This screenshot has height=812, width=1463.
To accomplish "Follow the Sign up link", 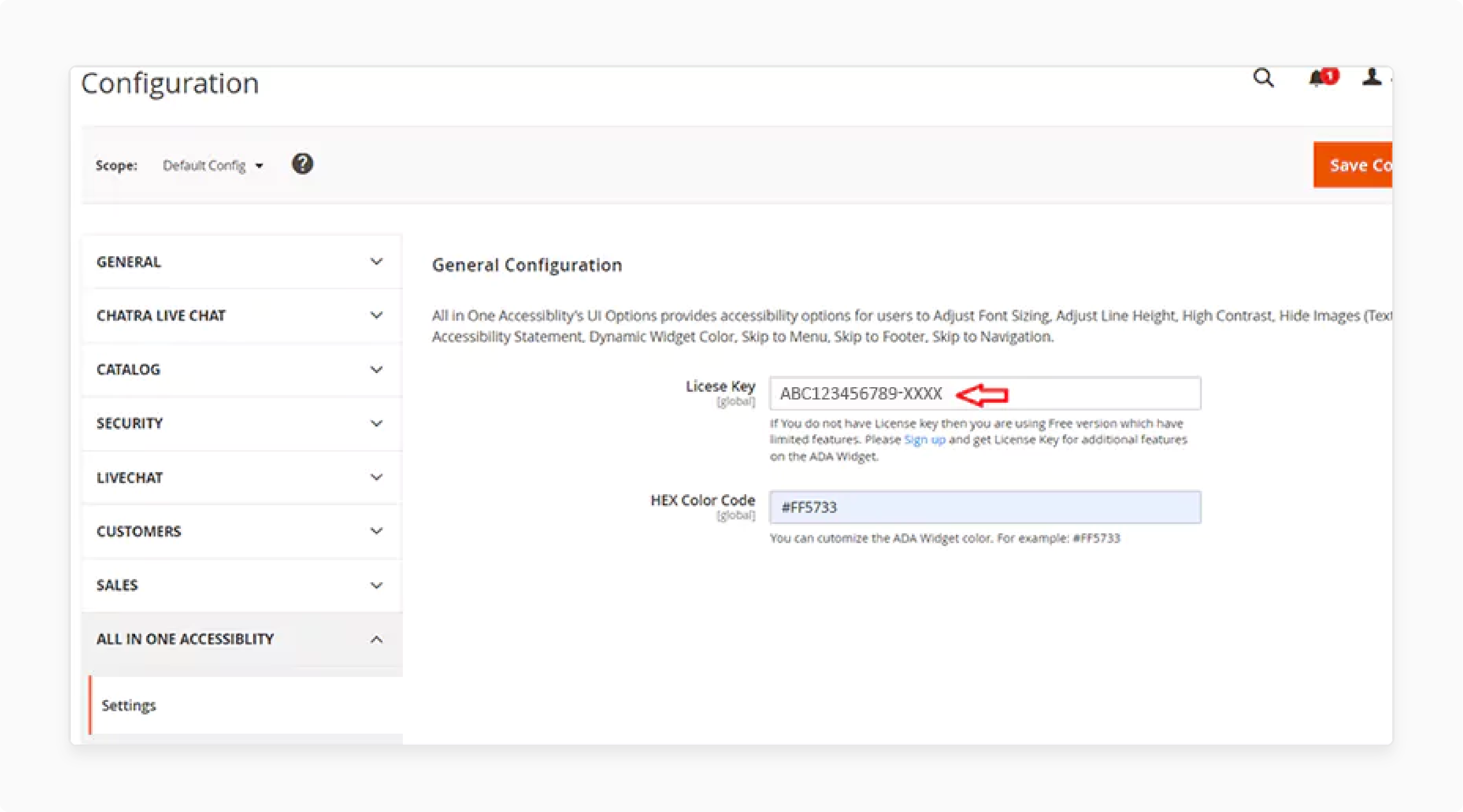I will pyautogui.click(x=924, y=439).
